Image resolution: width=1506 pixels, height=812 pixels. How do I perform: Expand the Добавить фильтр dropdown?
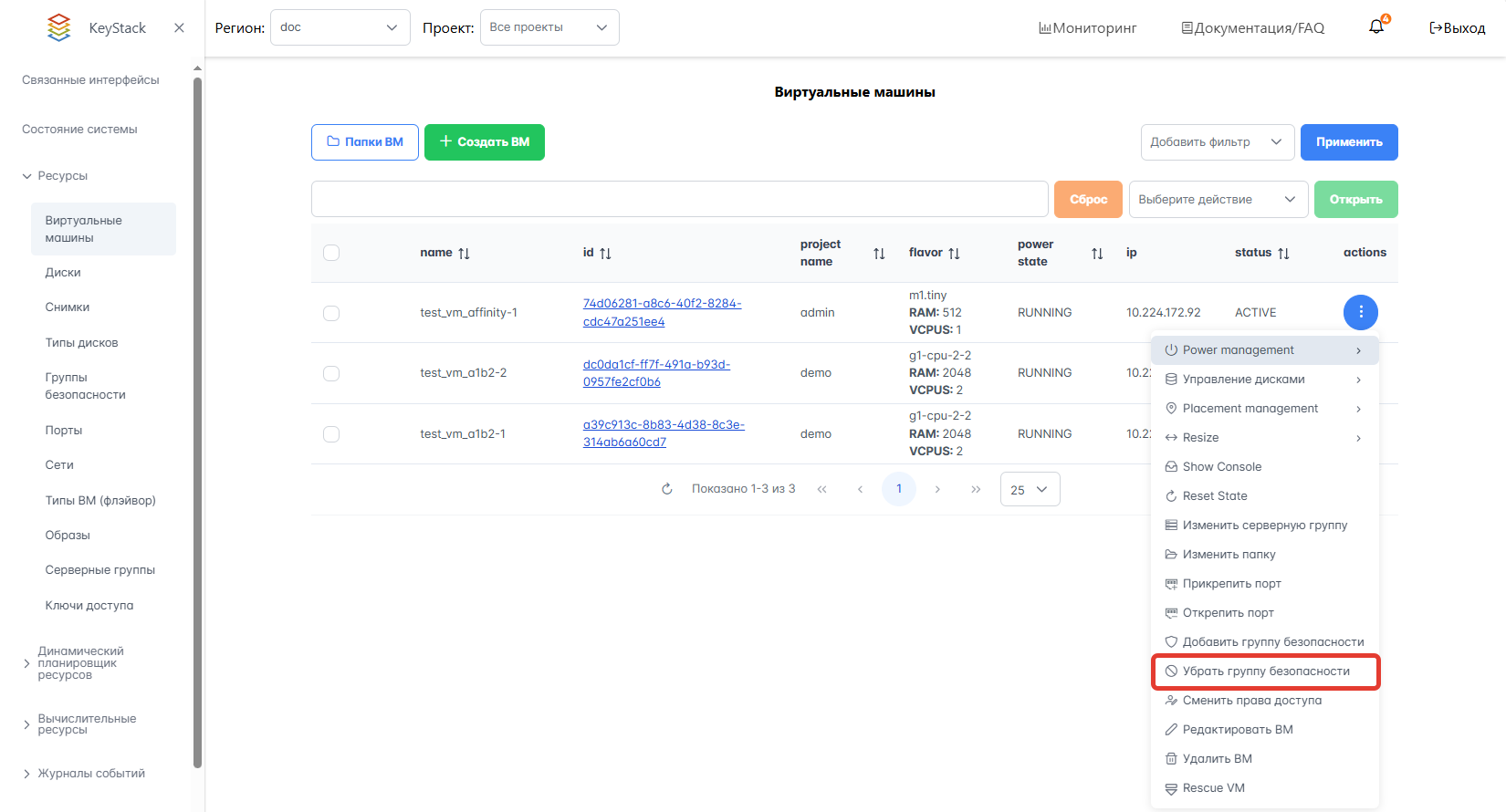tap(1217, 142)
